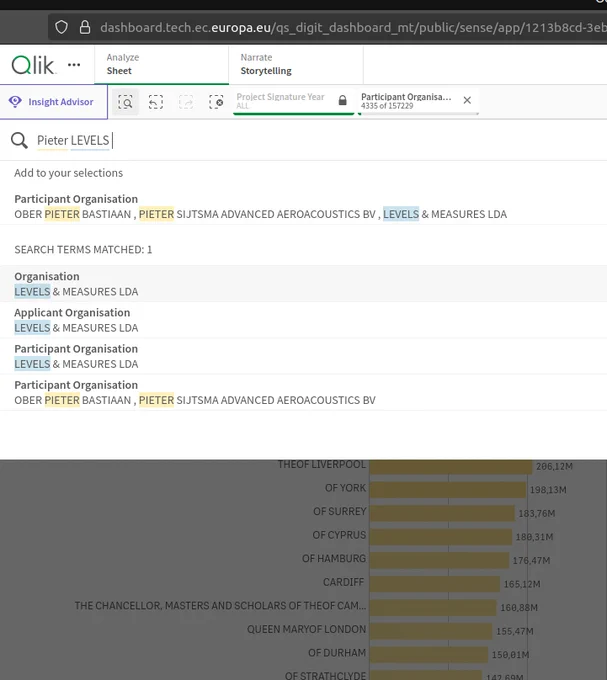Click the CARDIFF chart label
This screenshot has height=680, width=607.
[x=343, y=582]
